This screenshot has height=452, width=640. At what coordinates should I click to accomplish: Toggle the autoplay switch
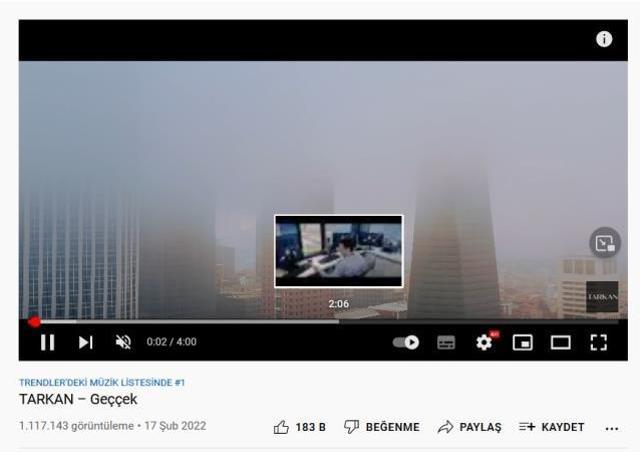[406, 342]
